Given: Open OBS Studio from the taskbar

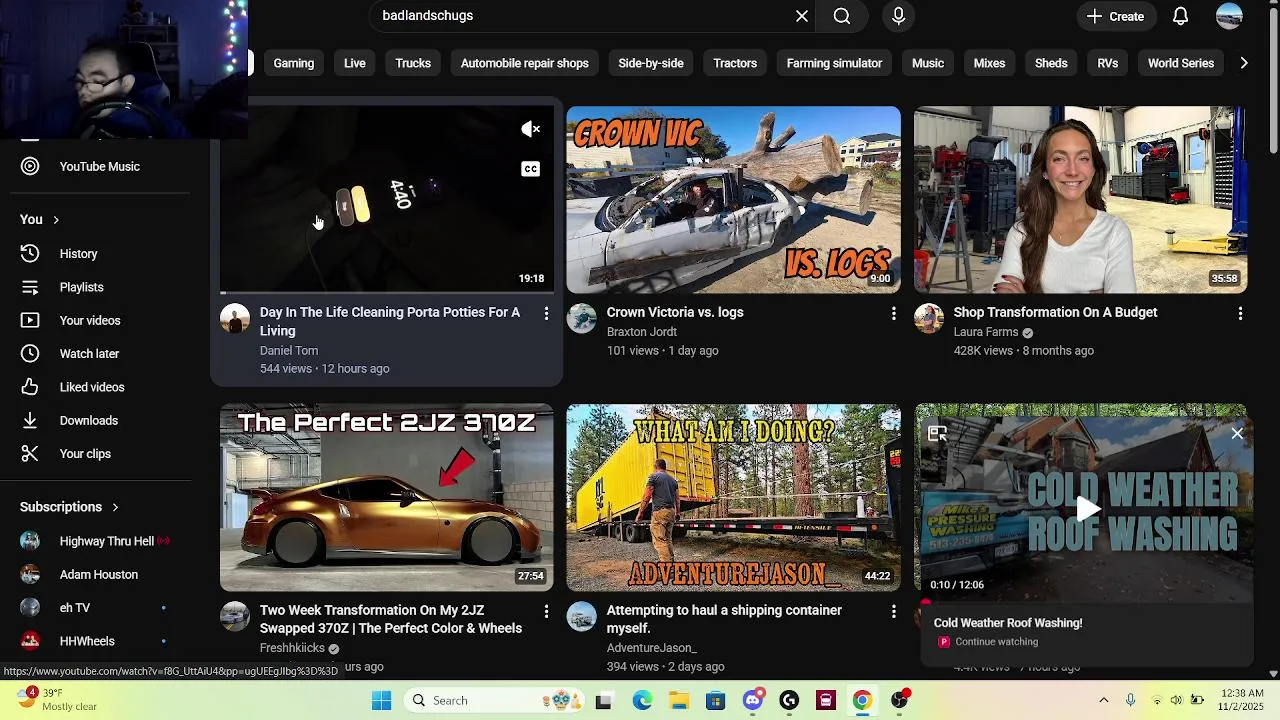Looking at the screenshot, I should pyautogui.click(x=899, y=701).
